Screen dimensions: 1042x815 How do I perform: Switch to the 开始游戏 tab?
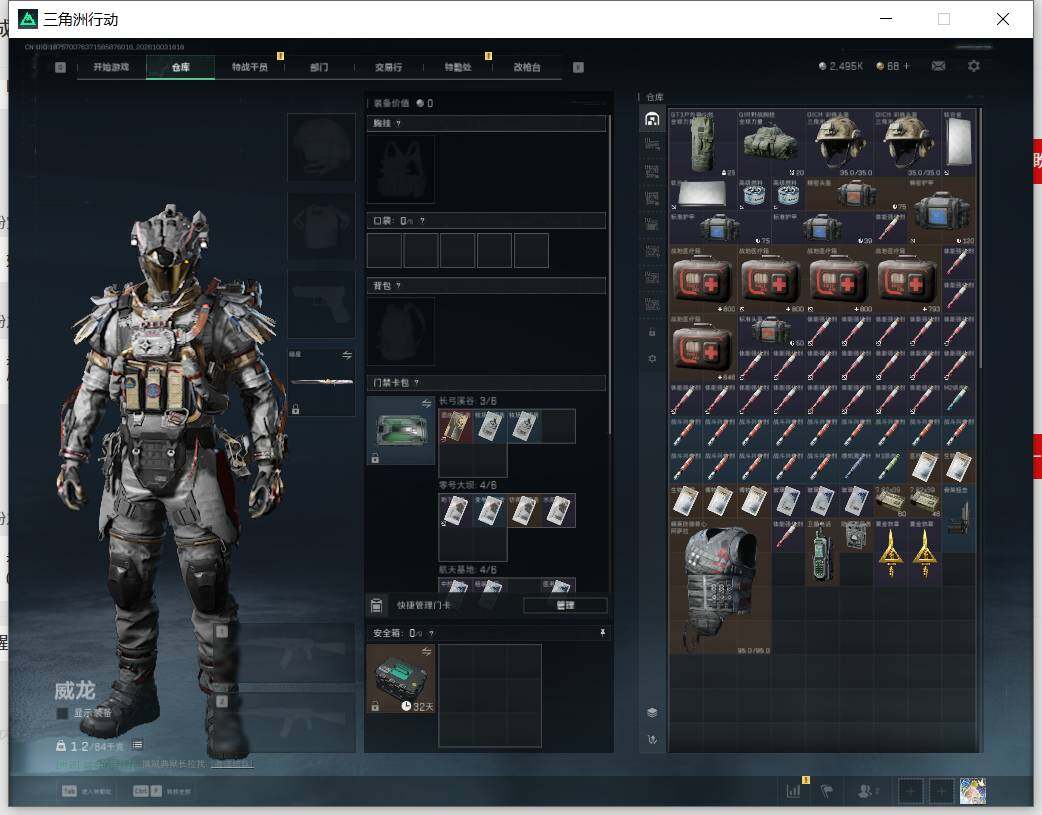(111, 67)
